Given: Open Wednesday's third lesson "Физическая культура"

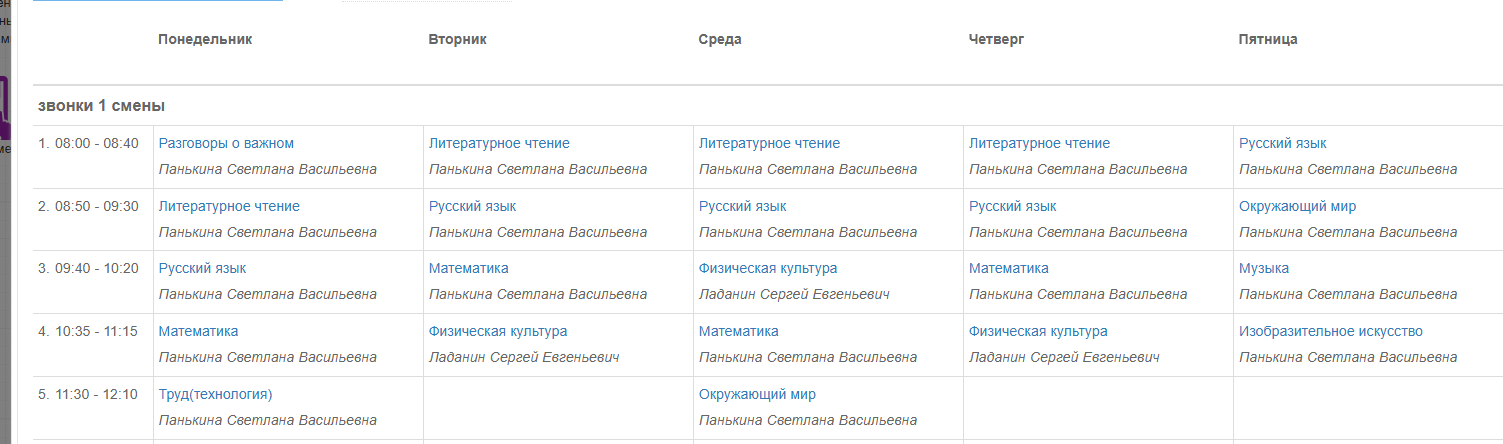Looking at the screenshot, I should pos(768,268).
